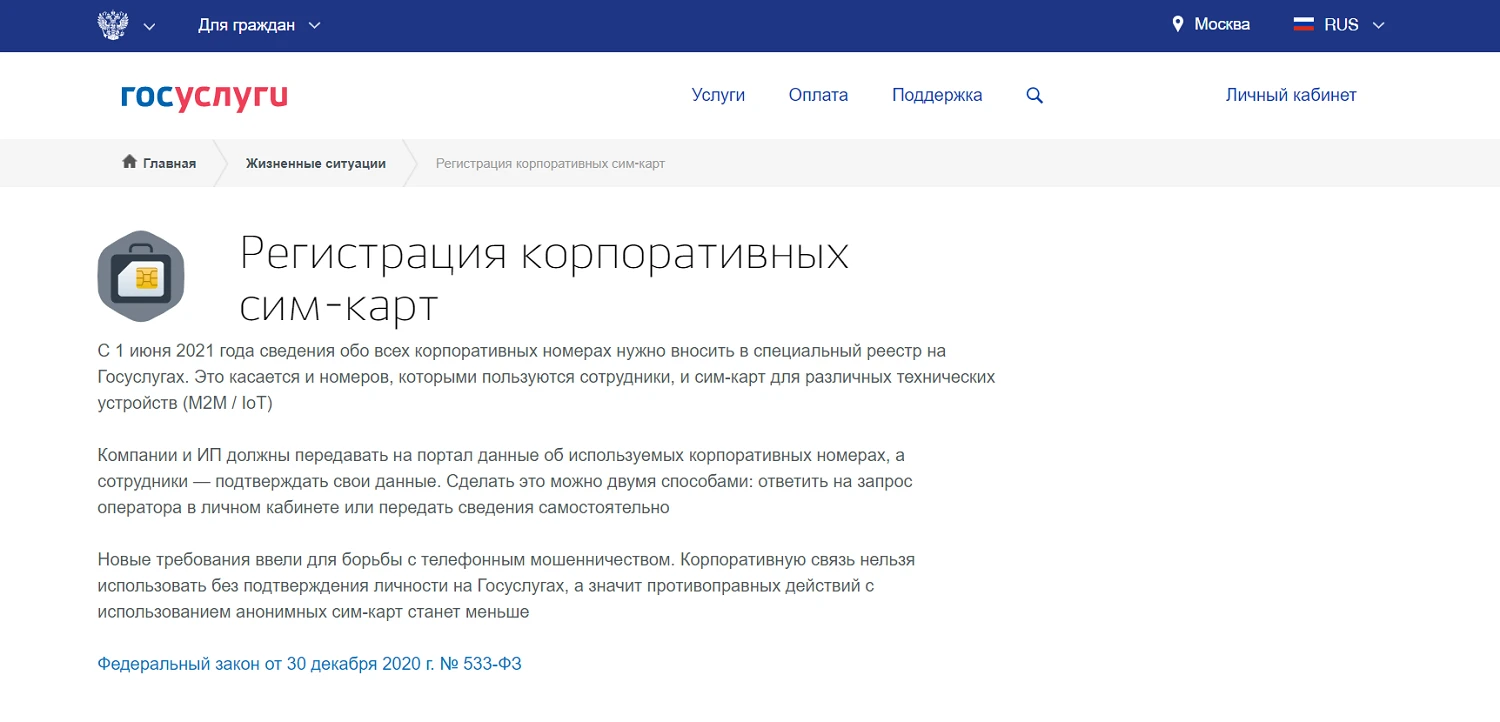The image size is (1500, 722).
Task: Click the SIM card briefcase icon
Action: [x=141, y=276]
